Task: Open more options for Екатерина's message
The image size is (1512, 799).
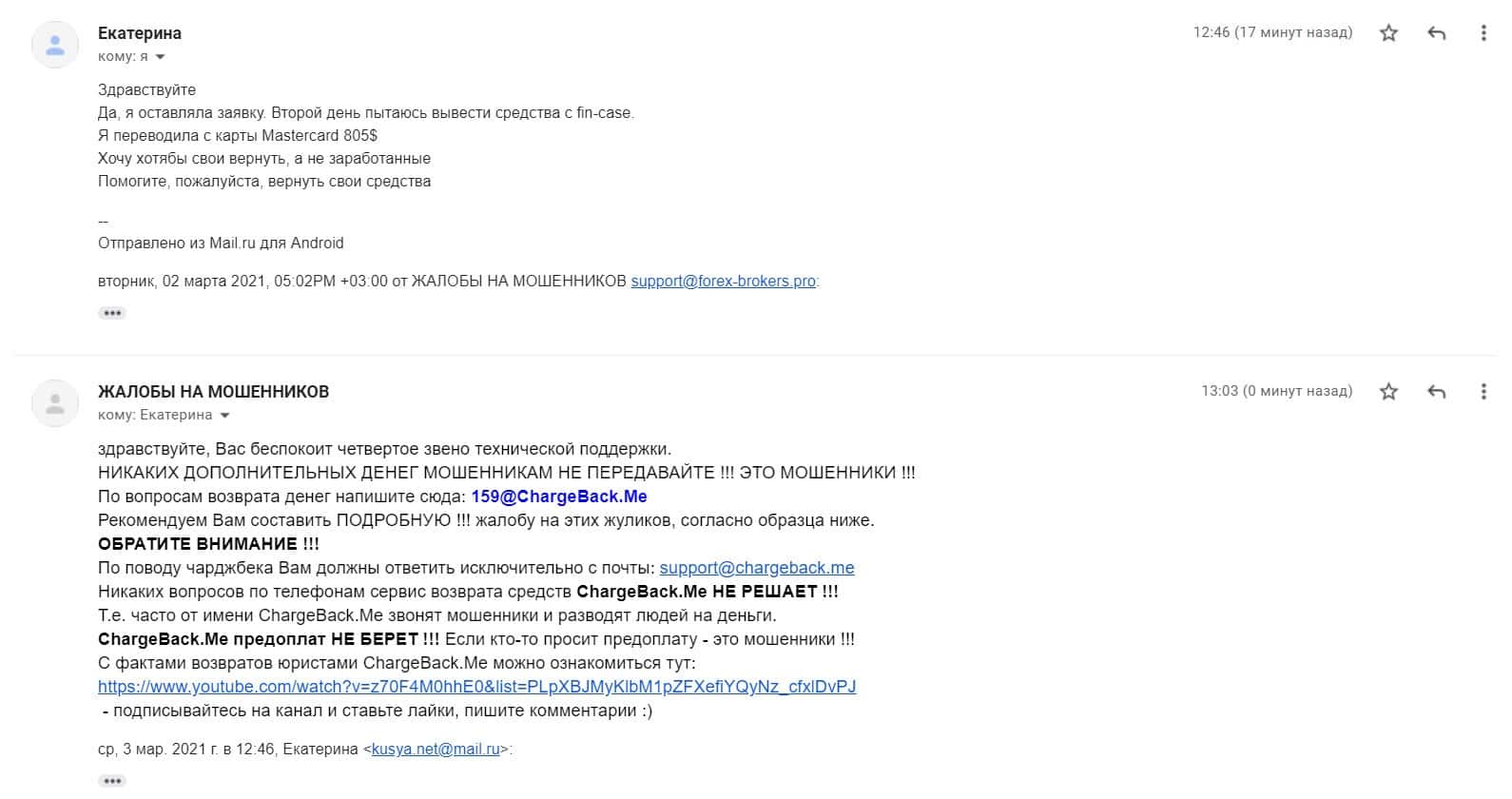Action: tap(1483, 33)
